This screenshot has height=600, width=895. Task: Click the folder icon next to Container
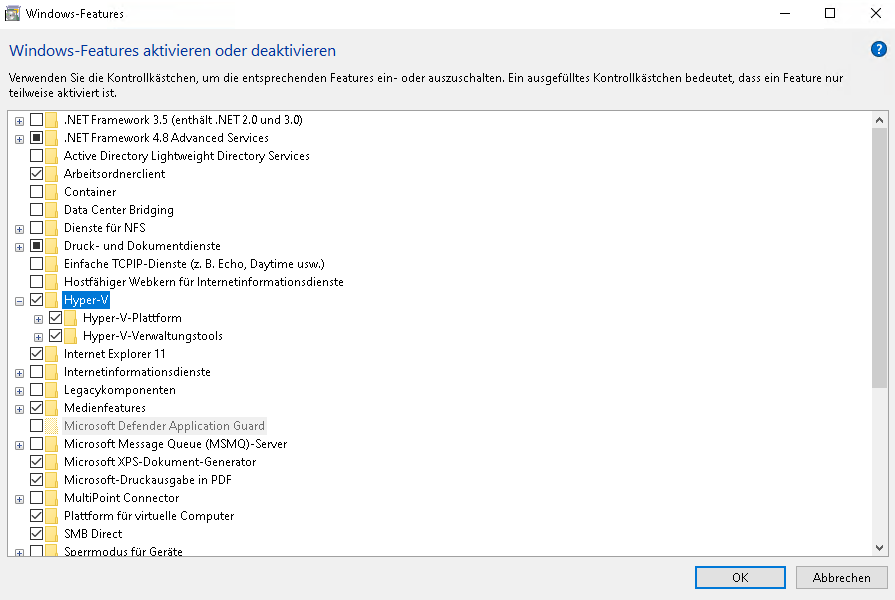[51, 192]
